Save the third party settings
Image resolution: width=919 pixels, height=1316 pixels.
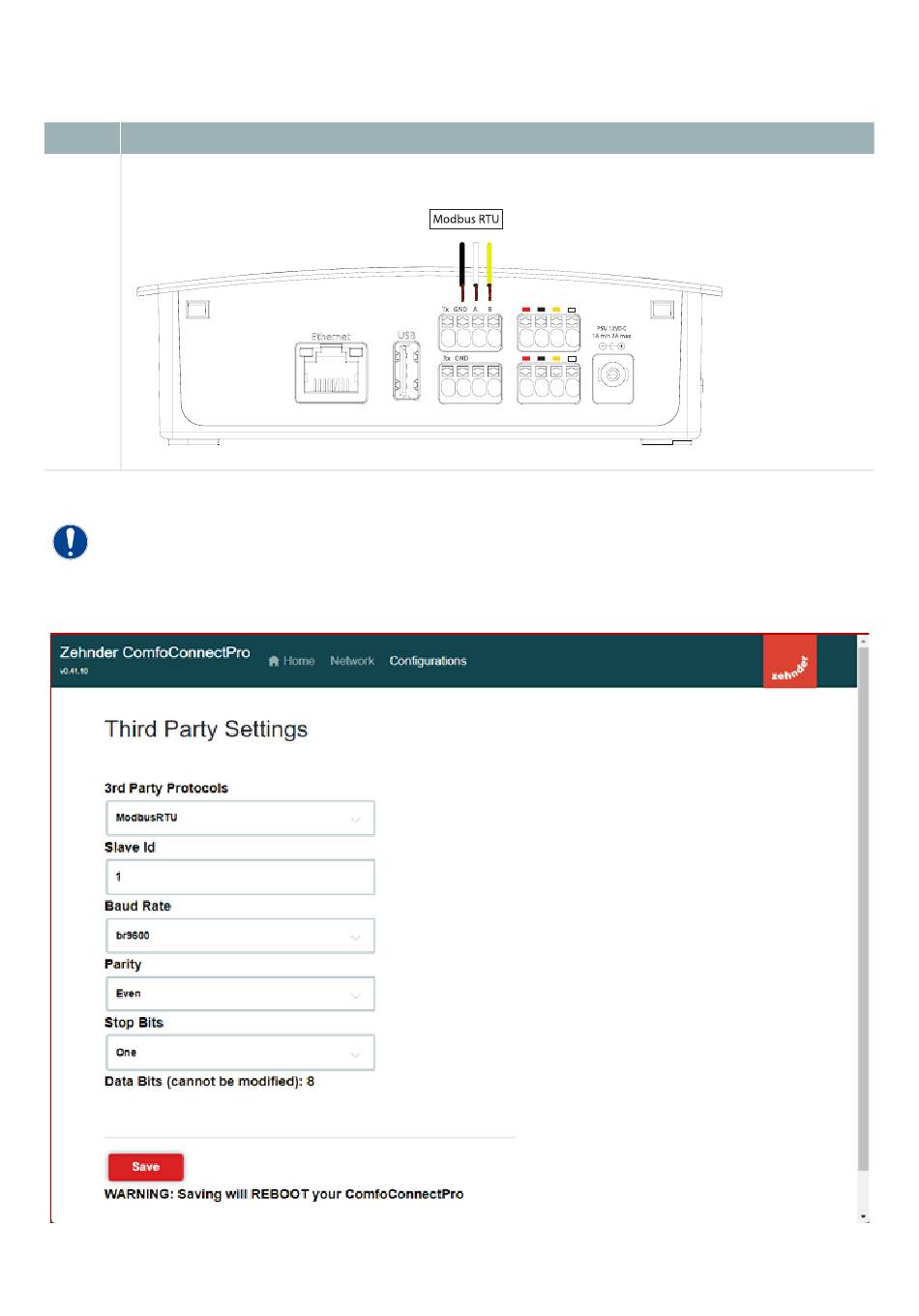point(145,1167)
